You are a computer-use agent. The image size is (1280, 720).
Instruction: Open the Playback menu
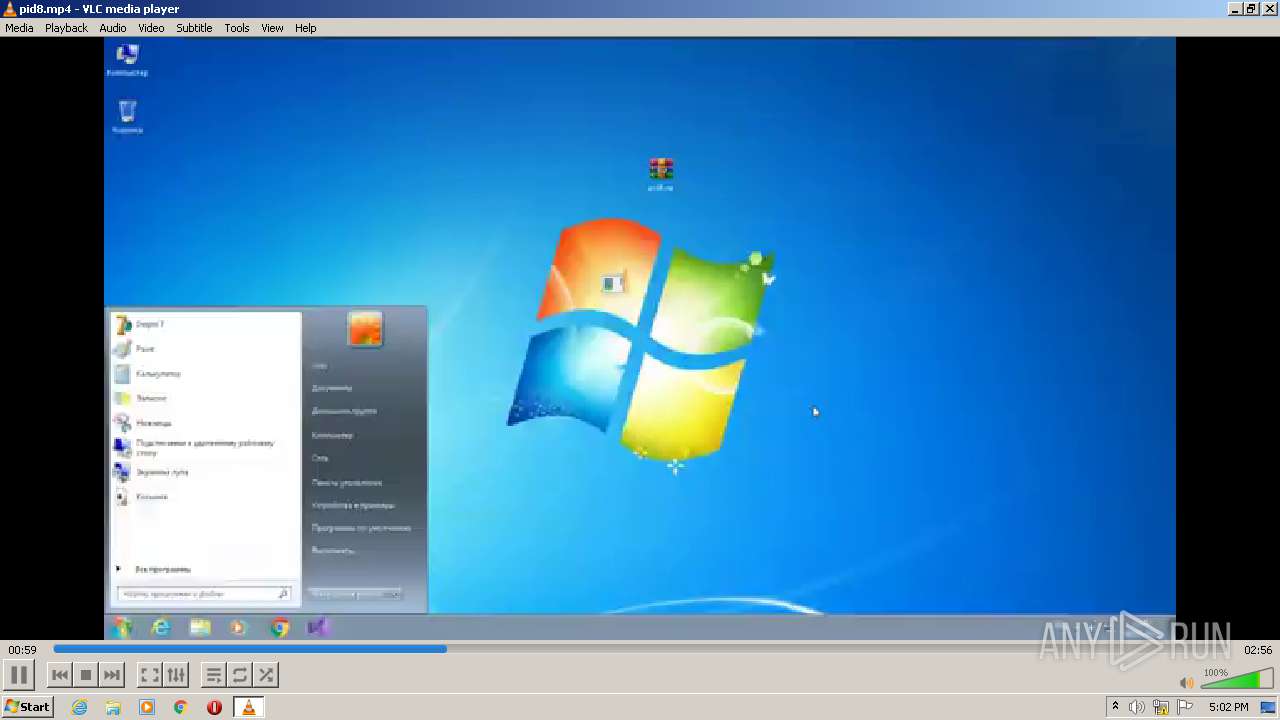(x=66, y=28)
